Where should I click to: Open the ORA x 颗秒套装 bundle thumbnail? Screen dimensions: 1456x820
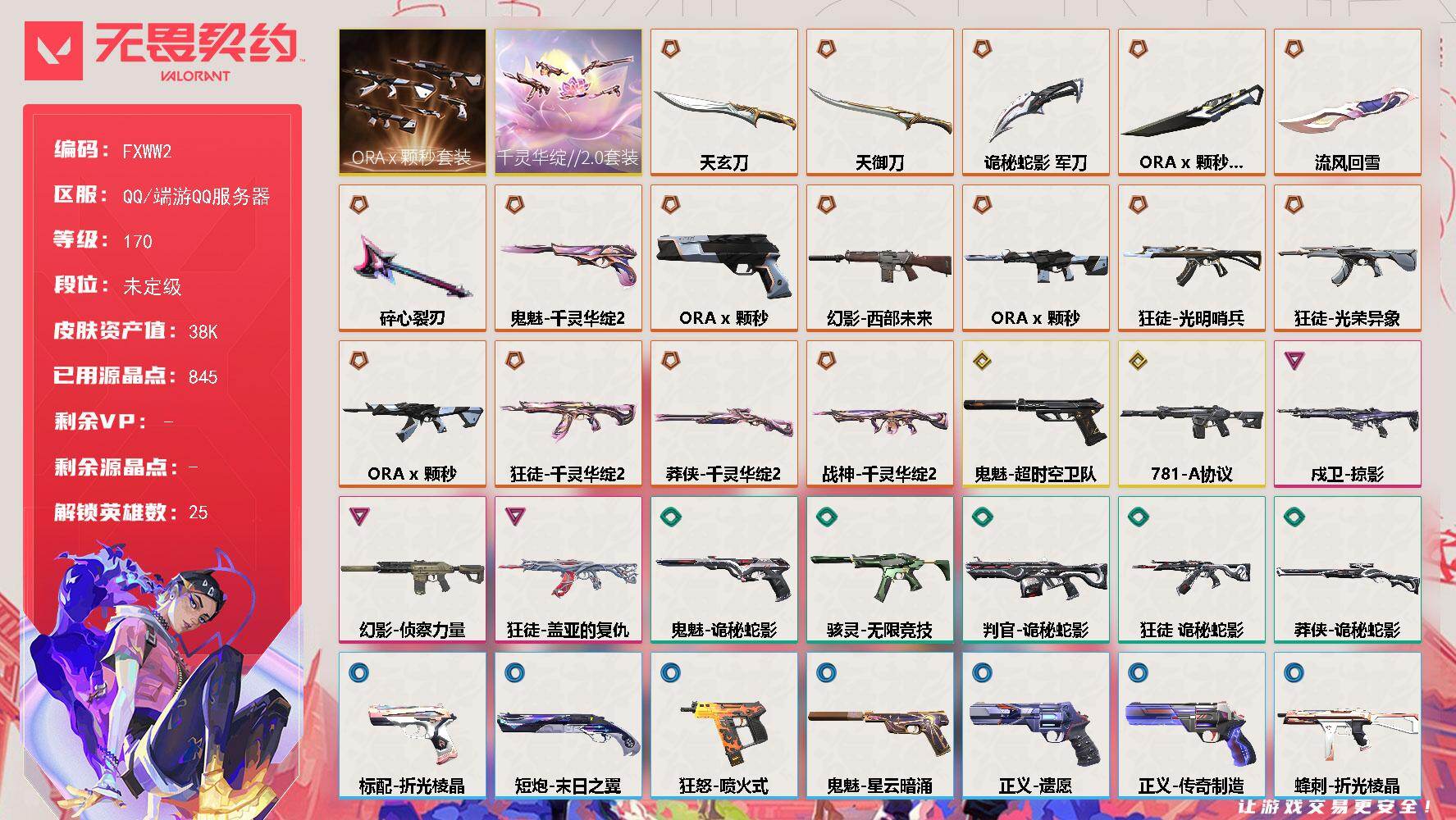412,102
